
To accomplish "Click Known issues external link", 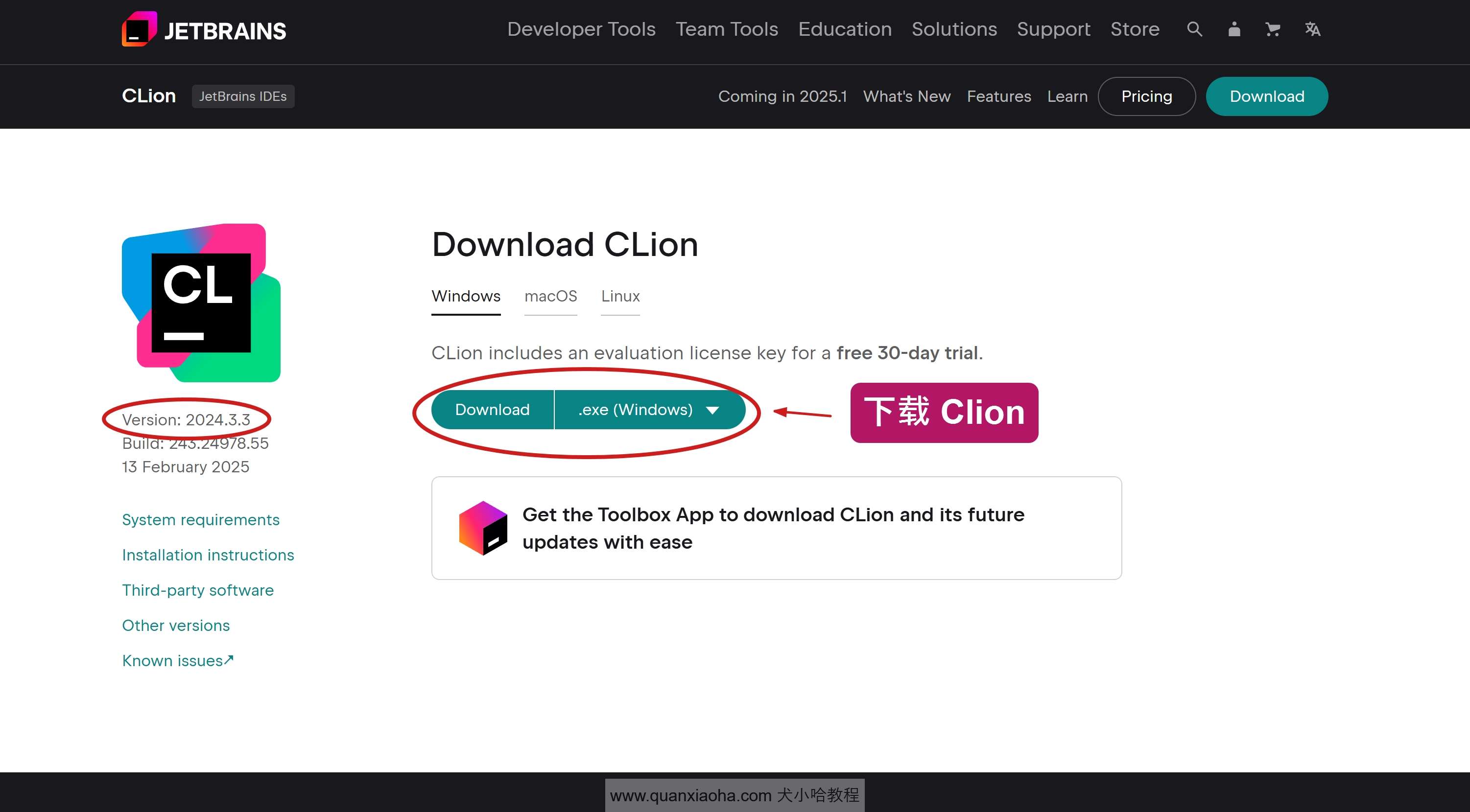I will tap(178, 660).
